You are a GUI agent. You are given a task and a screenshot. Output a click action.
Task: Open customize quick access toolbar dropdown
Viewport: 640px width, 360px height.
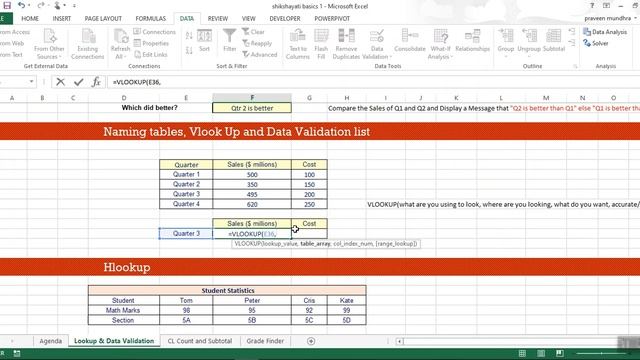[x=74, y=6]
